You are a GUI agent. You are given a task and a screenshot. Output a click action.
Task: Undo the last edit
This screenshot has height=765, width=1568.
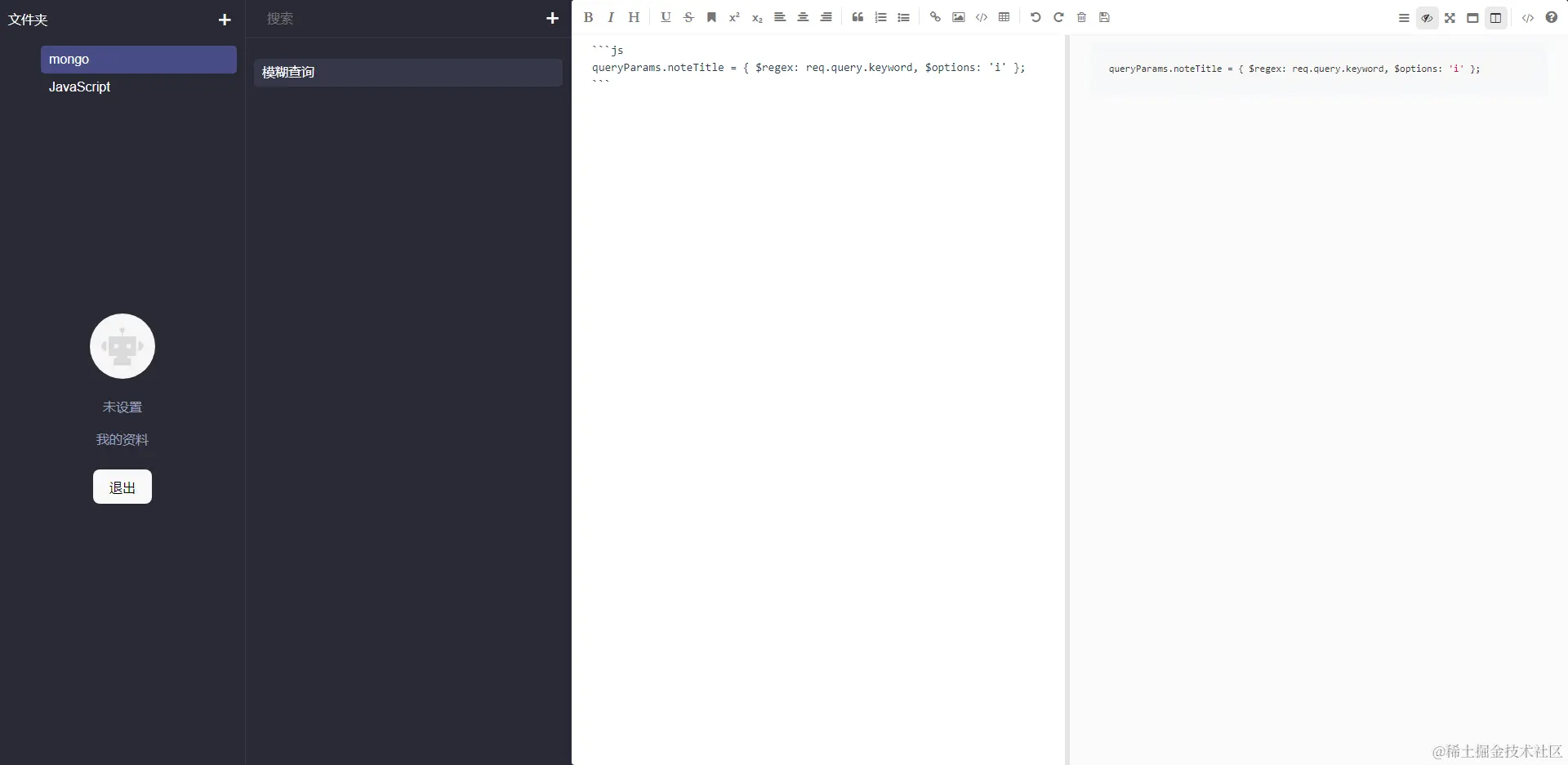[x=1036, y=17]
